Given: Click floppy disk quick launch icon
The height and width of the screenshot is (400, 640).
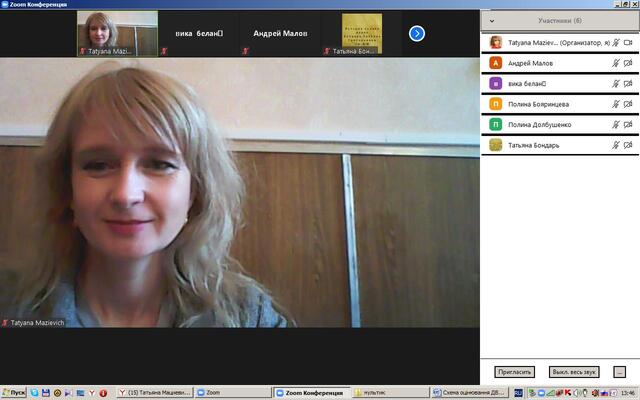Looking at the screenshot, I should [46, 393].
